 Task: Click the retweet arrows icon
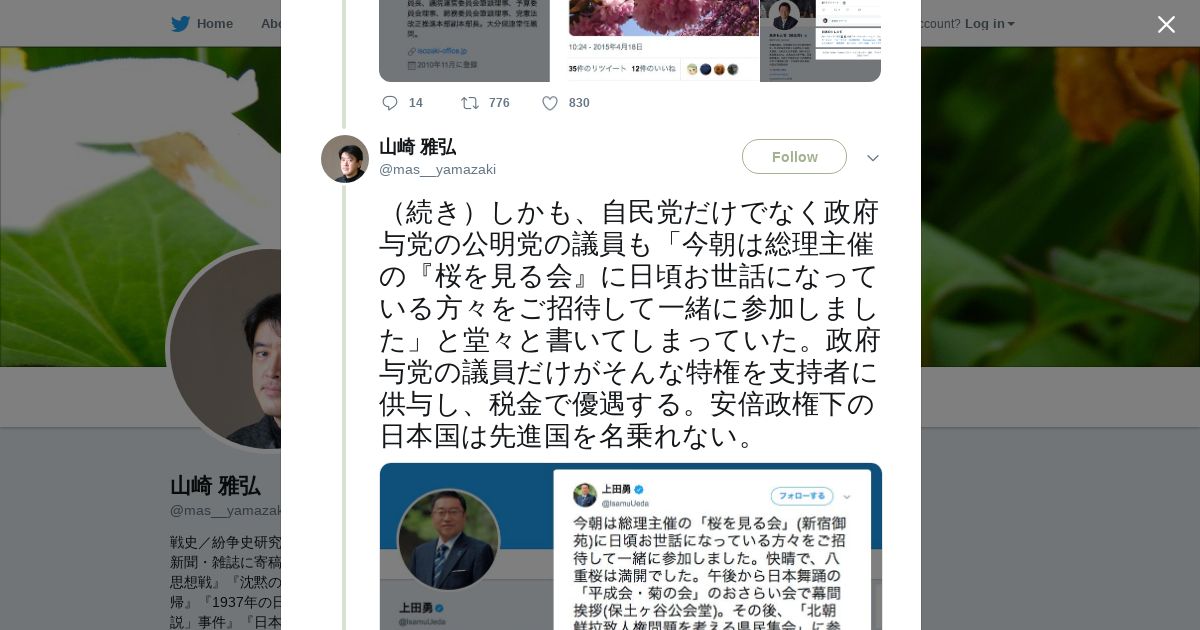(x=469, y=103)
